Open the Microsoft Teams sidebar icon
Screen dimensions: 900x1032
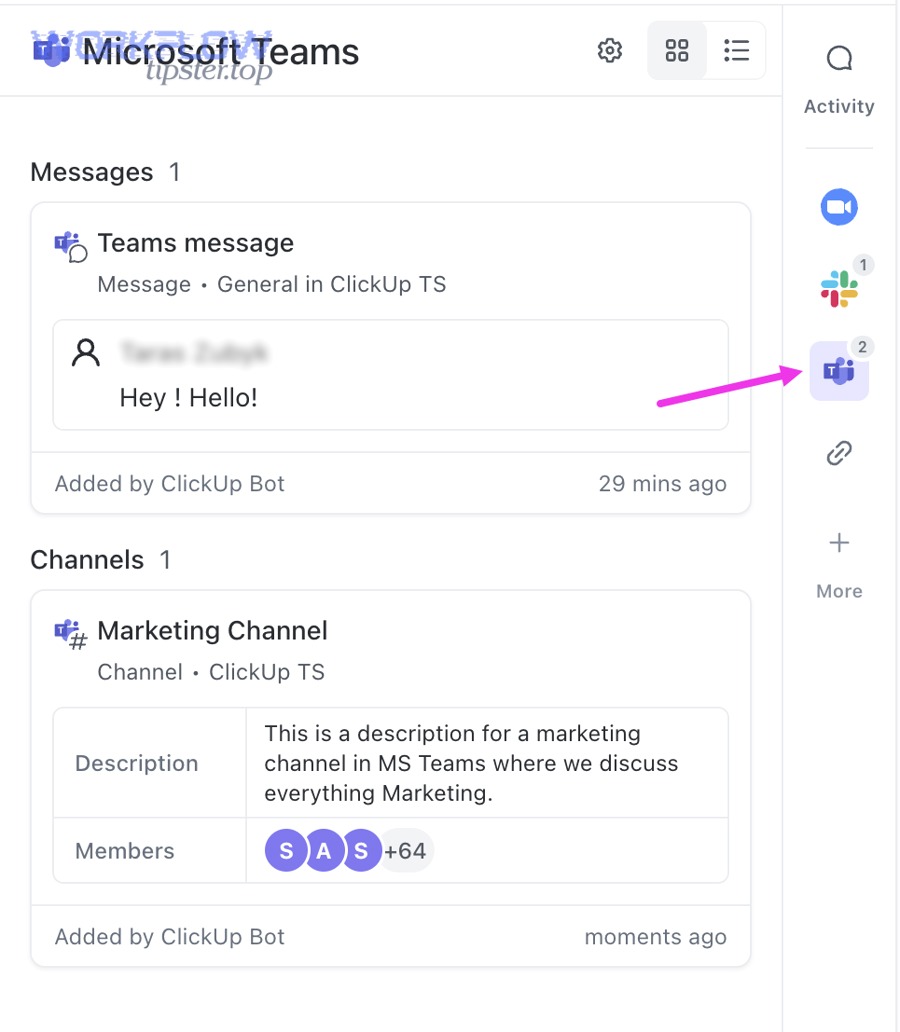pyautogui.click(x=838, y=371)
